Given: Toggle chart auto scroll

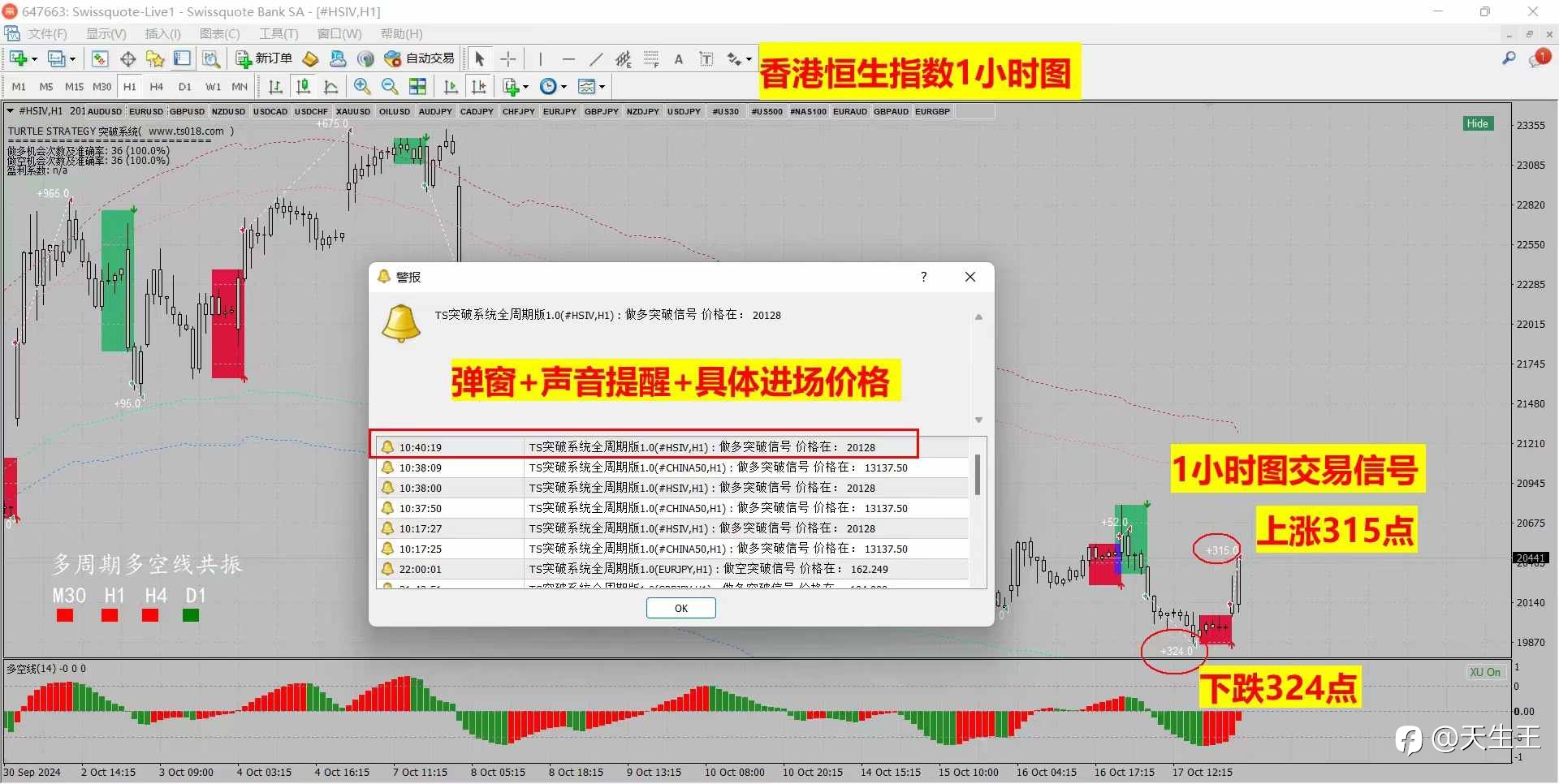Looking at the screenshot, I should coord(451,86).
